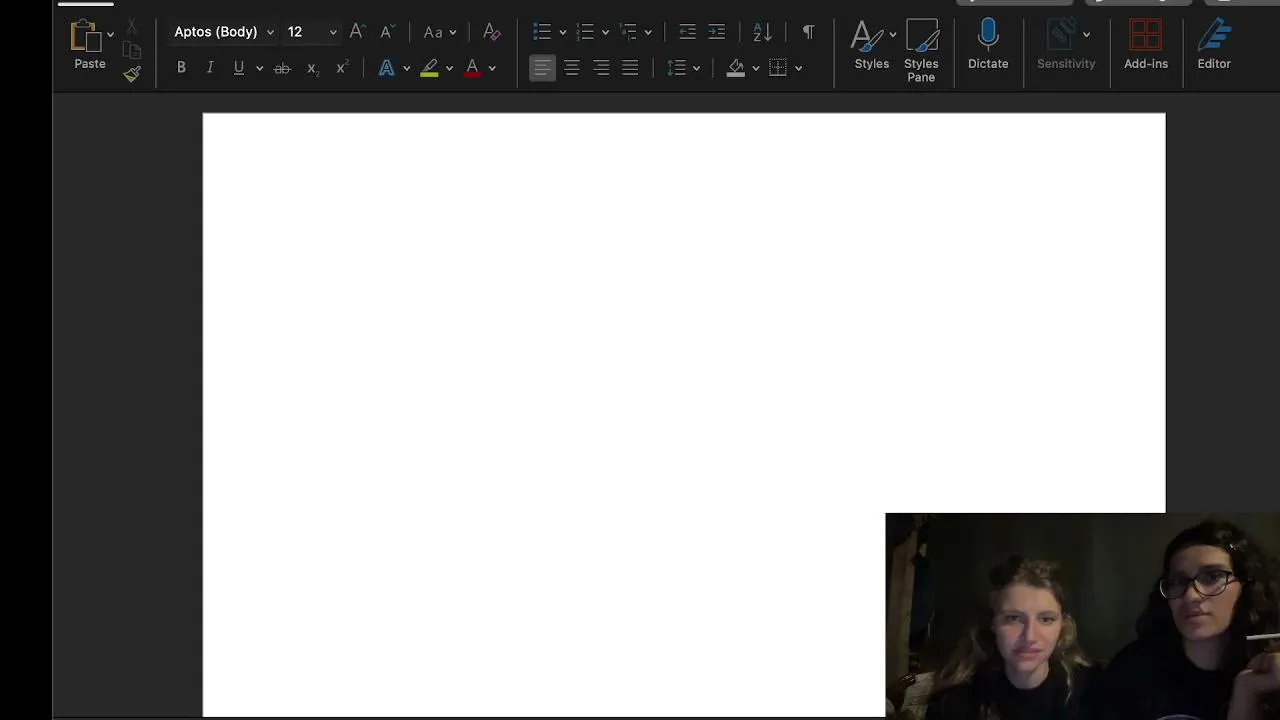Toggle italic formatting
The height and width of the screenshot is (720, 1280).
210,68
